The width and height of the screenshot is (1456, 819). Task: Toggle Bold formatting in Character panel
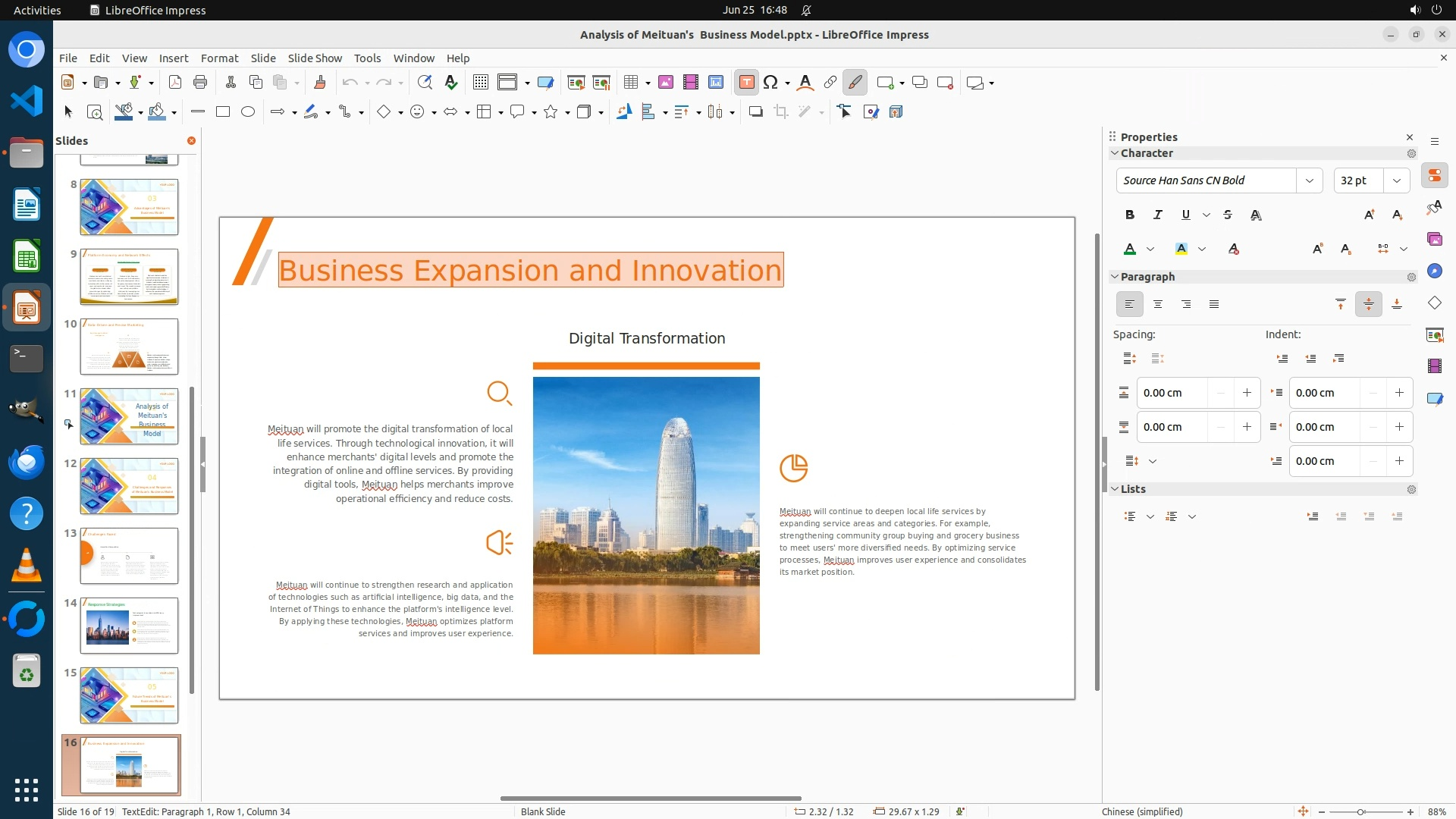[x=1130, y=215]
